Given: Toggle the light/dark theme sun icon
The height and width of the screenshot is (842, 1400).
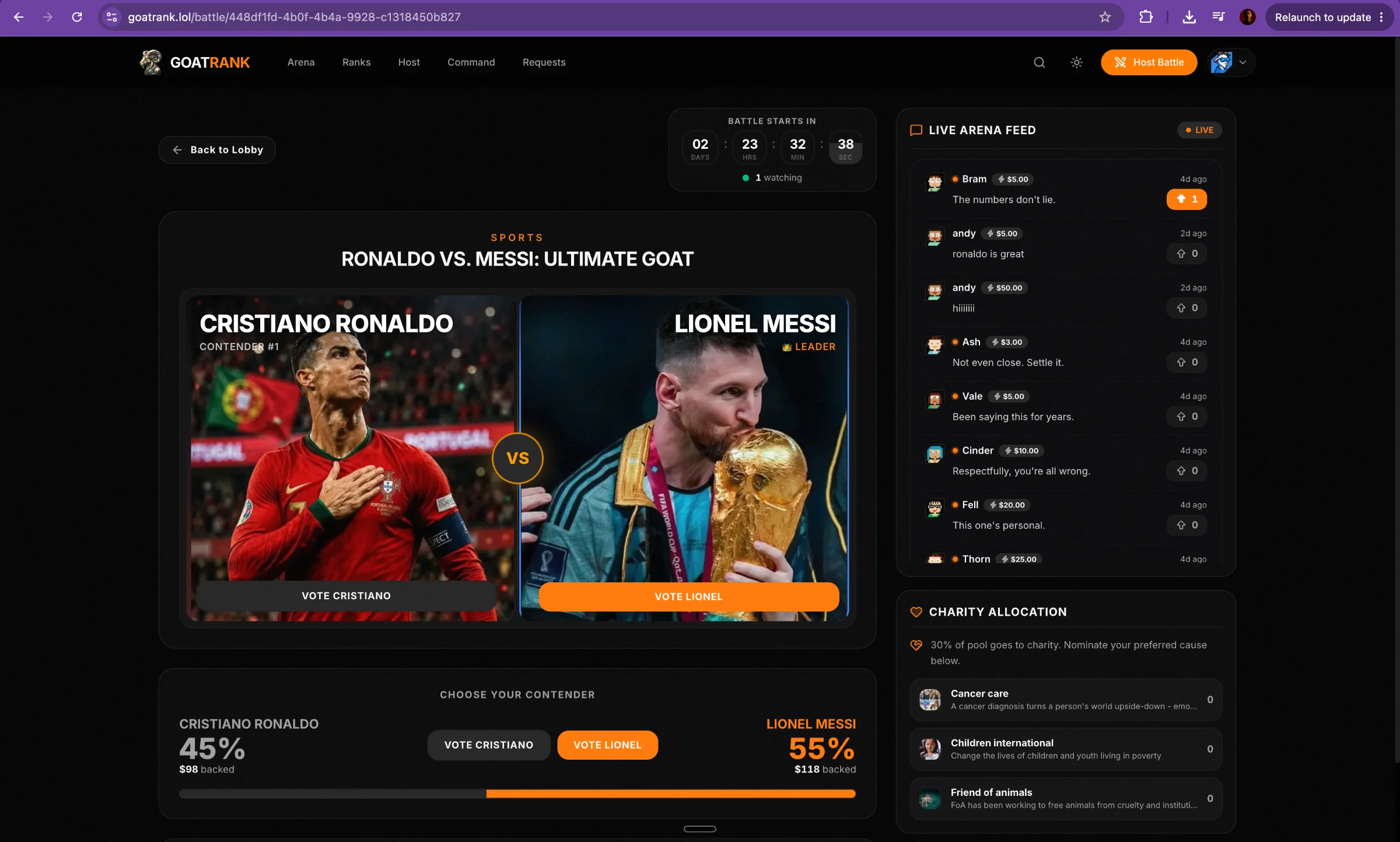Looking at the screenshot, I should (1076, 62).
